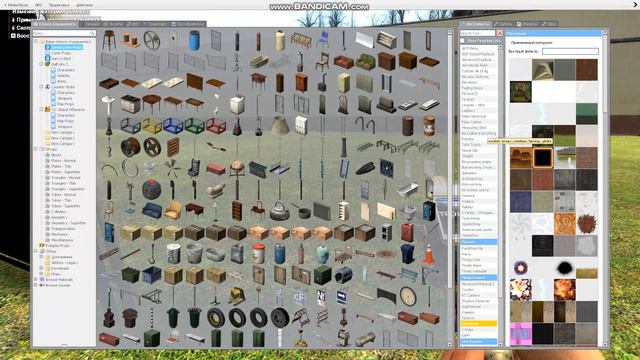
Task: Open the NPC spawn menu tab
Action: [x=134, y=24]
